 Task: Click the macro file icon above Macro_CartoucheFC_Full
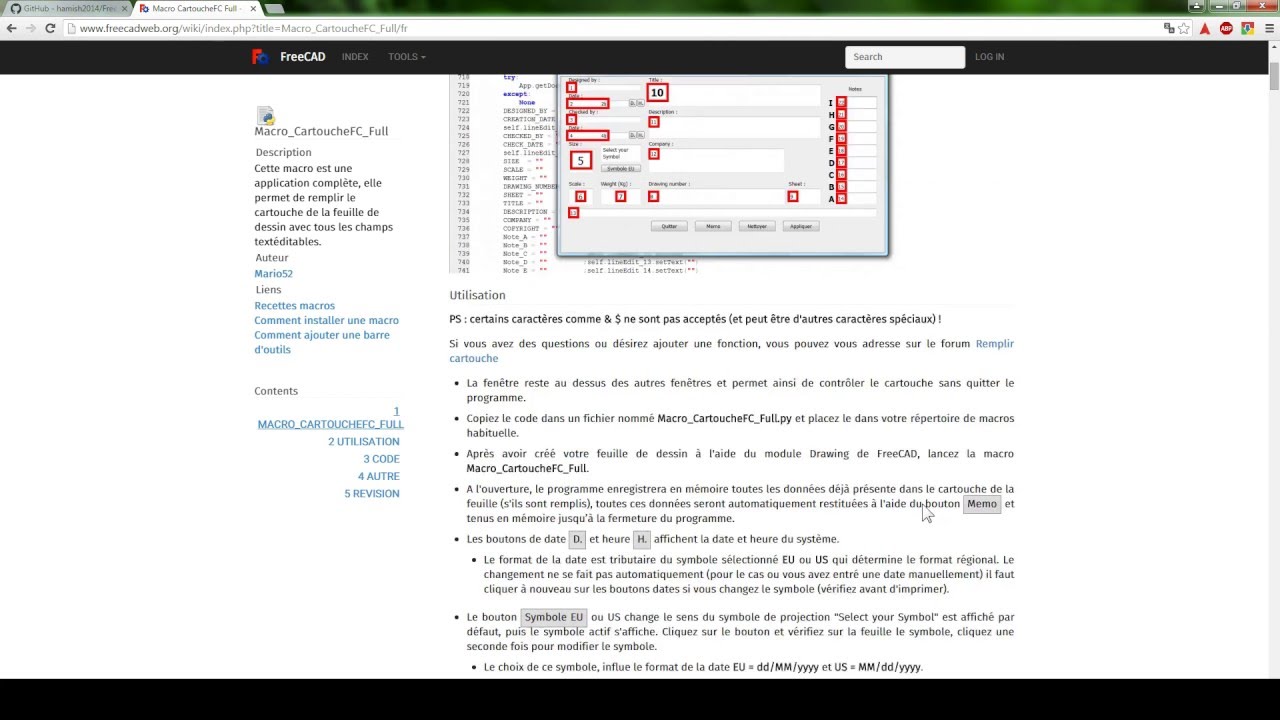(x=265, y=116)
